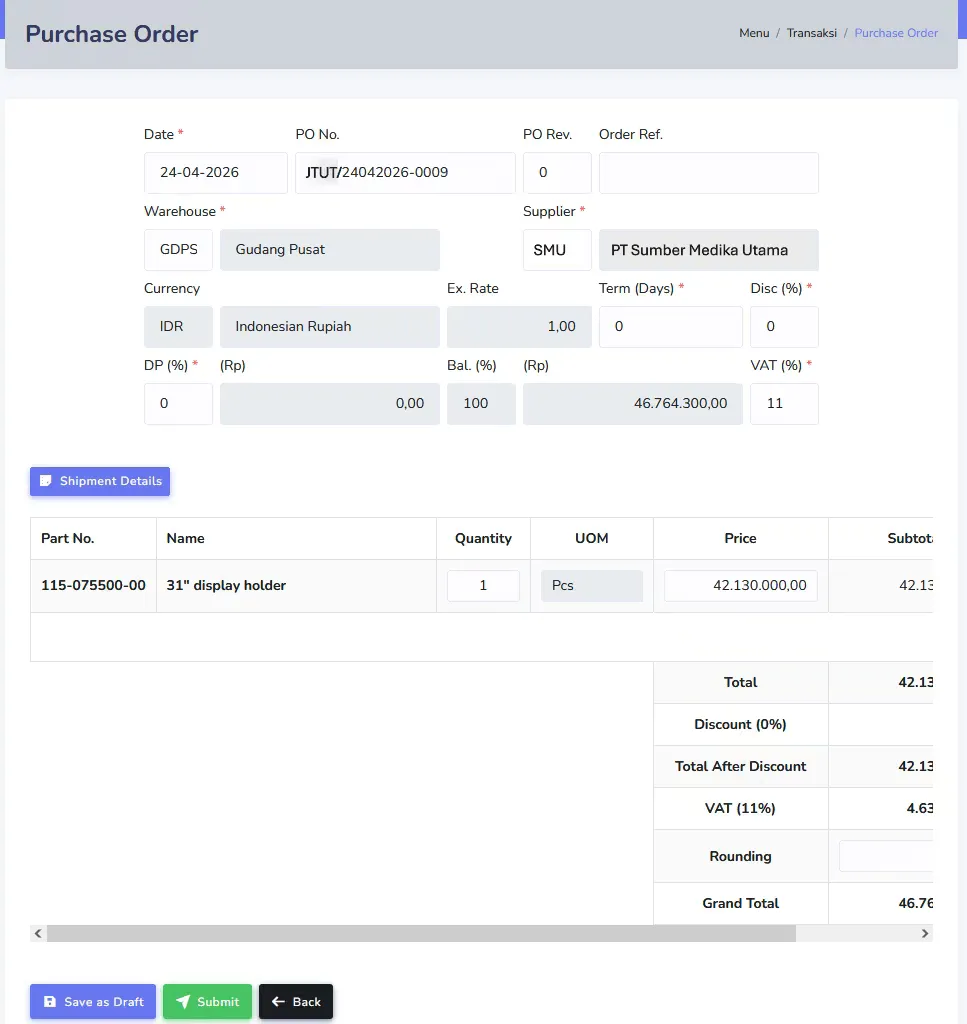Open the Transaksi breadcrumb link

pos(812,33)
